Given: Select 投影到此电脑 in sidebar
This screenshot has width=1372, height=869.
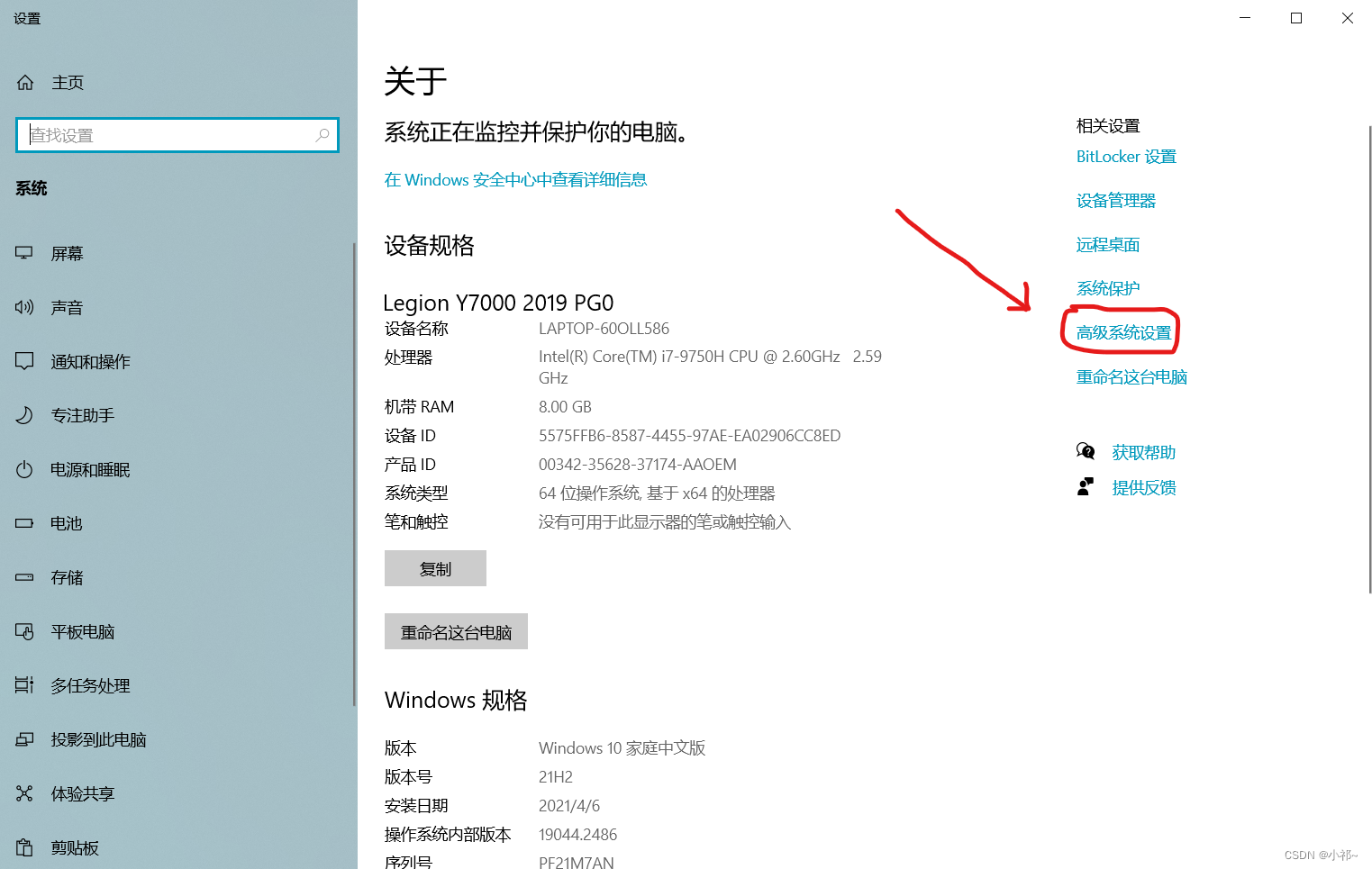Looking at the screenshot, I should (x=98, y=739).
